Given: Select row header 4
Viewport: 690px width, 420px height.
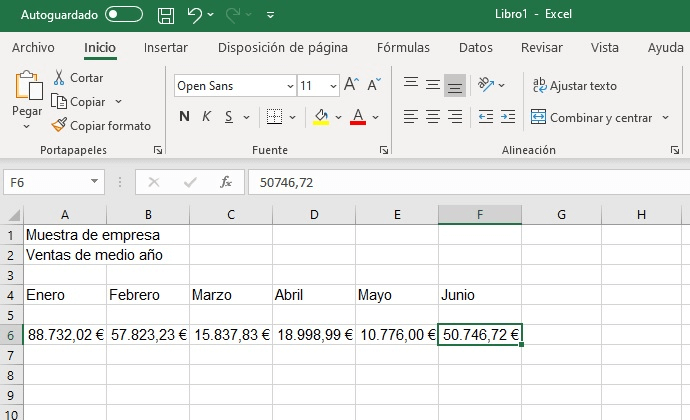Looking at the screenshot, I should (x=11, y=295).
